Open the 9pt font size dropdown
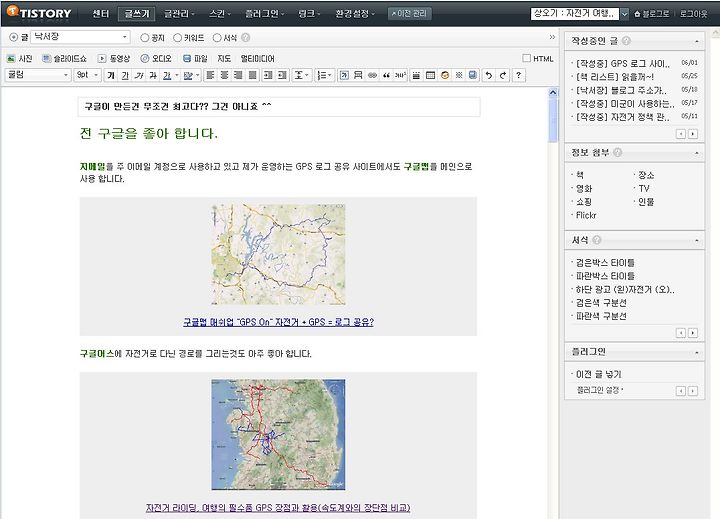 tap(87, 75)
